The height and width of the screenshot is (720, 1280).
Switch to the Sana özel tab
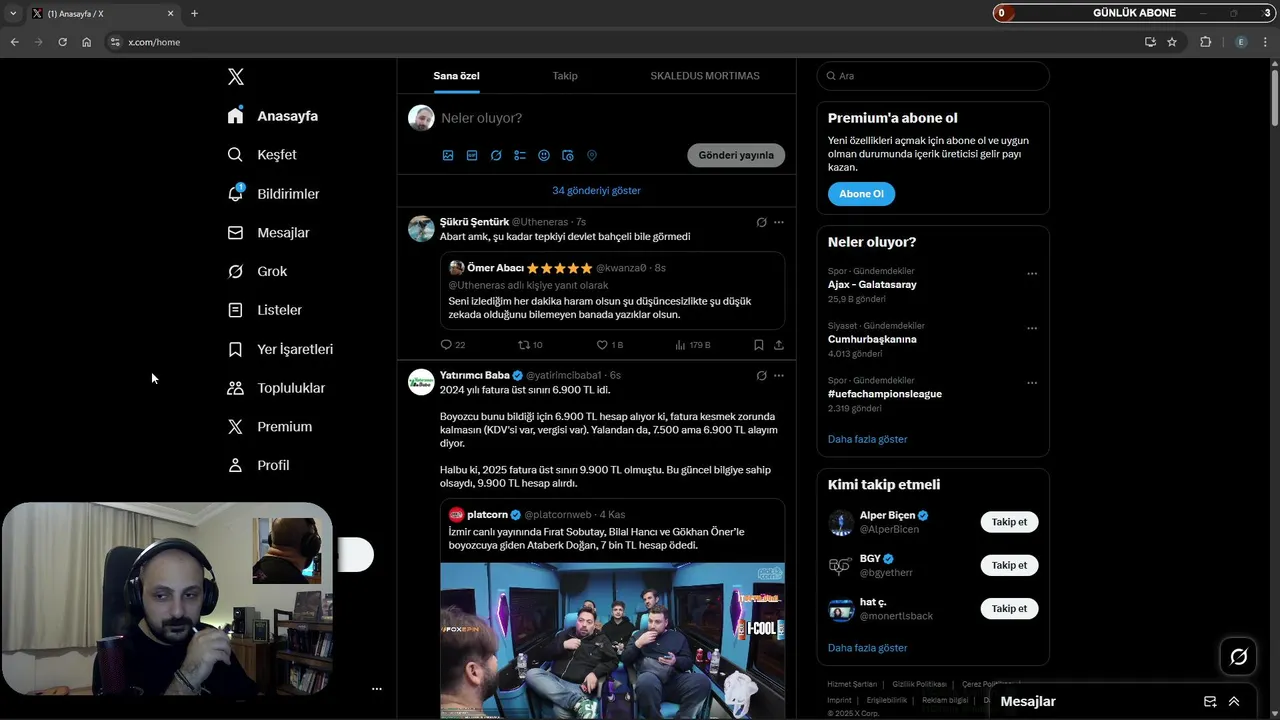[456, 76]
